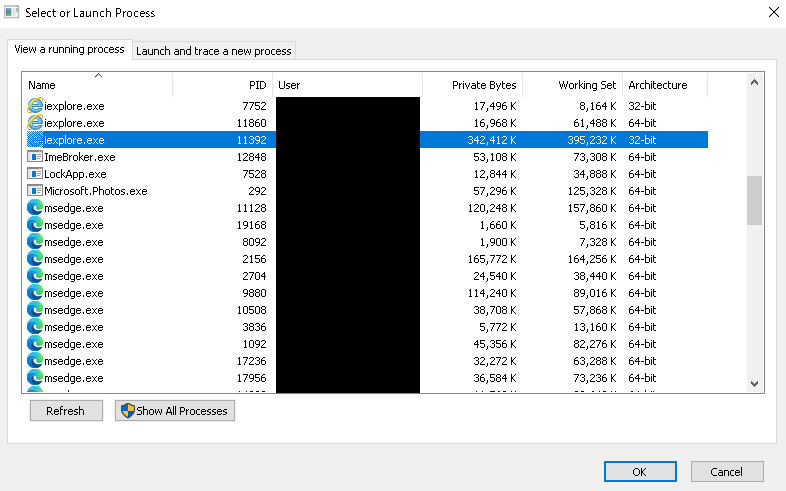Viewport: 786px width, 491px height.
Task: Sort processes by Private Bytes column
Action: pyautogui.click(x=472, y=85)
